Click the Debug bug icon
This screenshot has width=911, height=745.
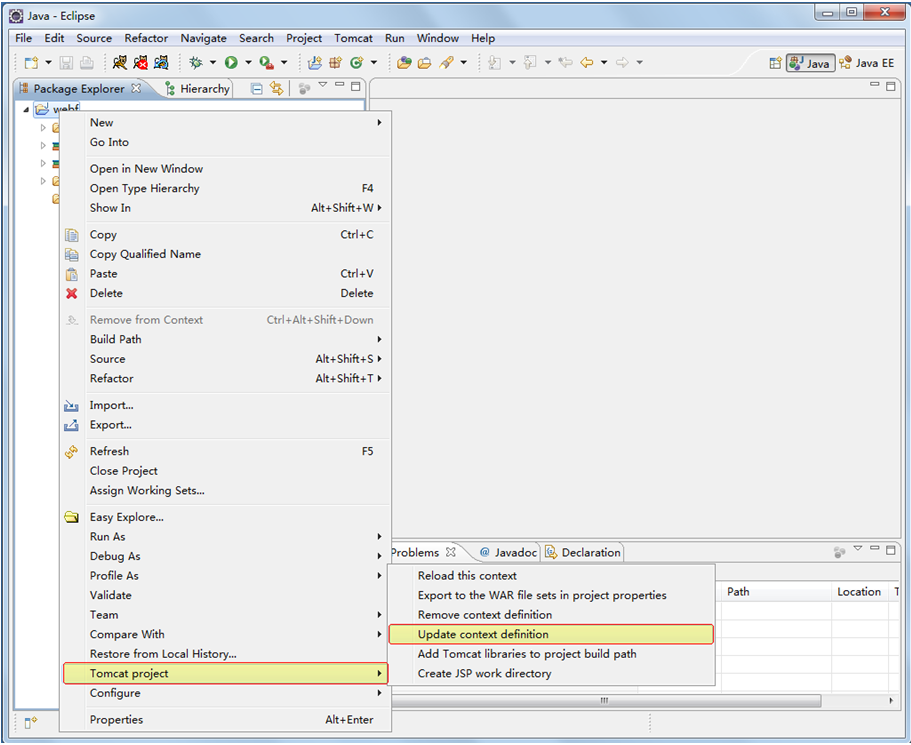pos(196,62)
